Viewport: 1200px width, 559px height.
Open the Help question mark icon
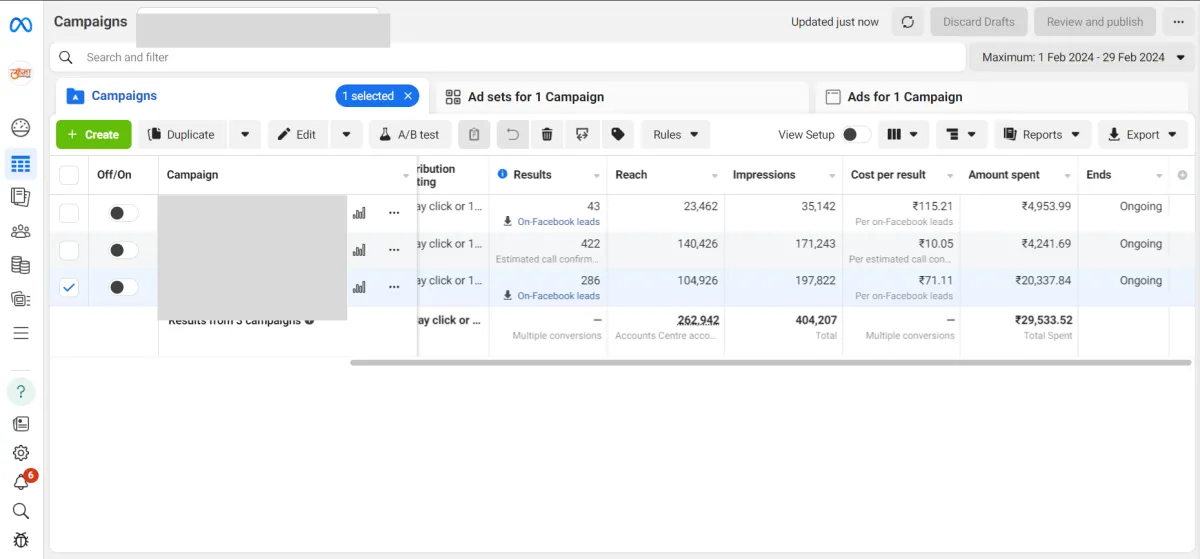click(x=21, y=391)
